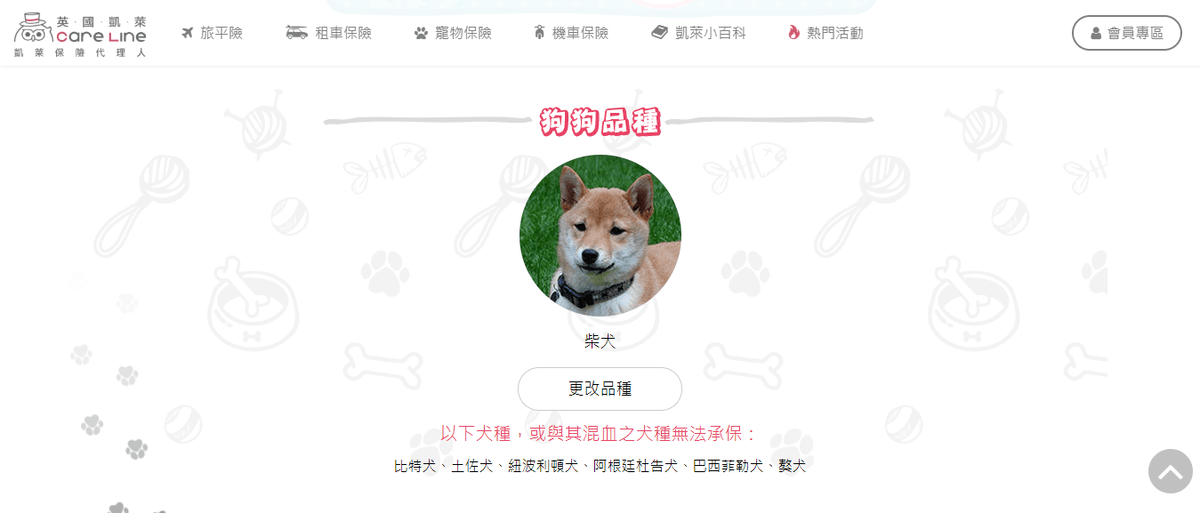Open the 機車保險 navigation label
The height and width of the screenshot is (513, 1200).
[x=580, y=33]
